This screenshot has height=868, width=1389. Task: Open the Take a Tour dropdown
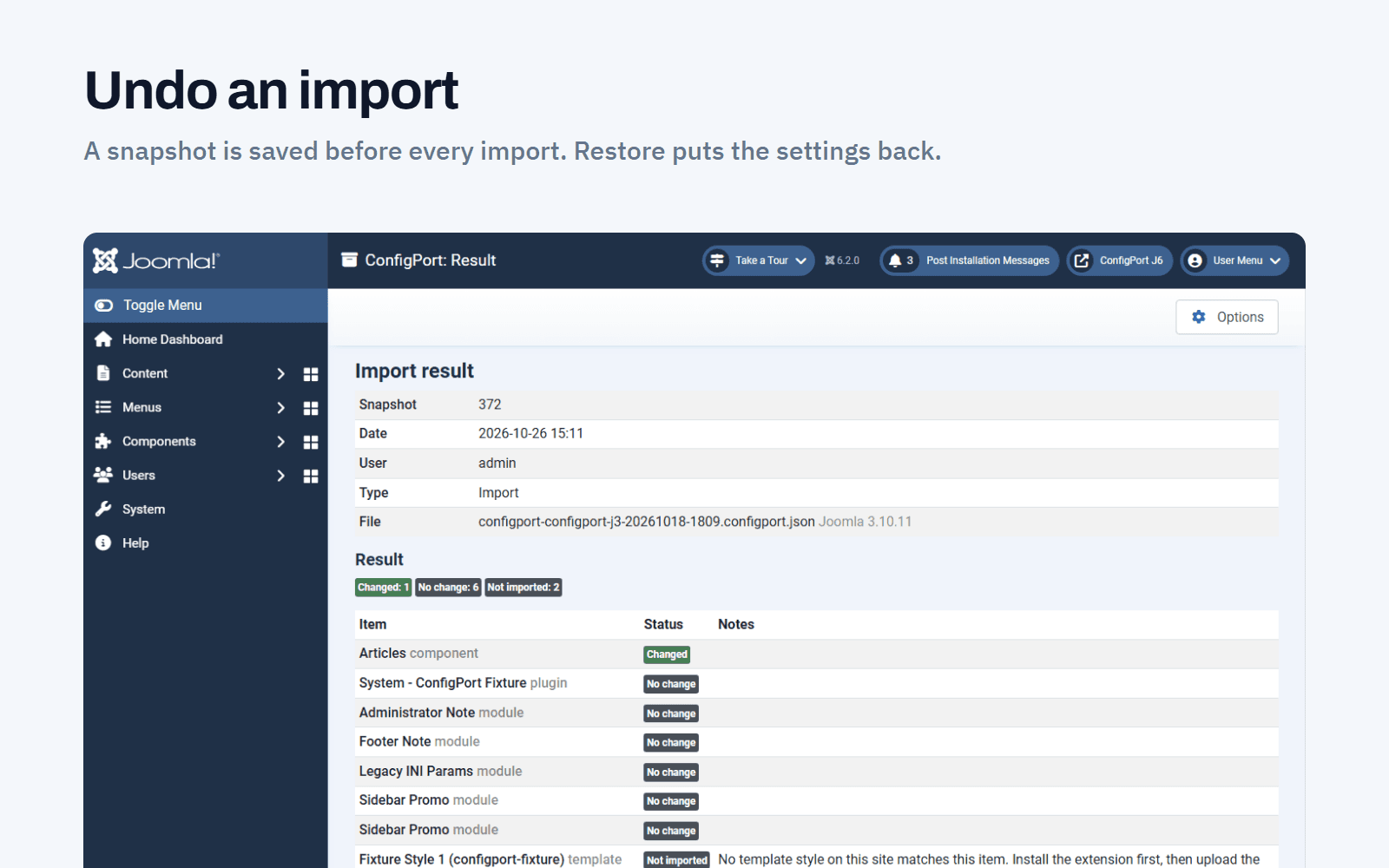759,260
